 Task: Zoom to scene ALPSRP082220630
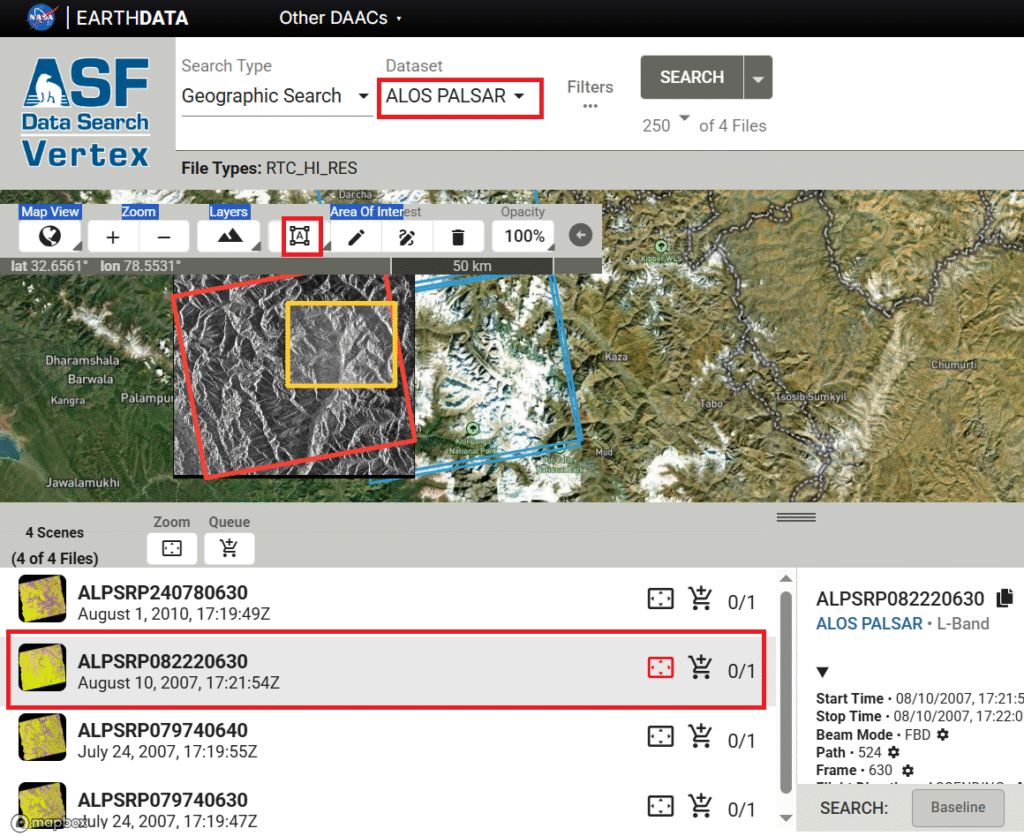(660, 667)
